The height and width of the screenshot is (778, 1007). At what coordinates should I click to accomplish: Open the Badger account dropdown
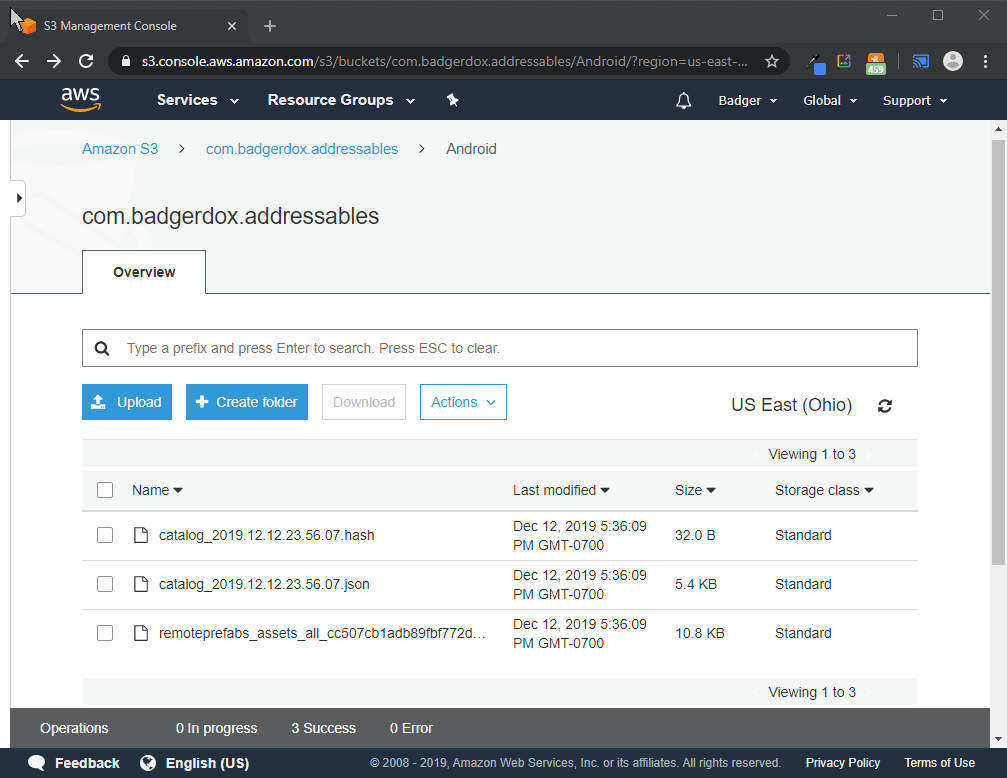click(748, 100)
